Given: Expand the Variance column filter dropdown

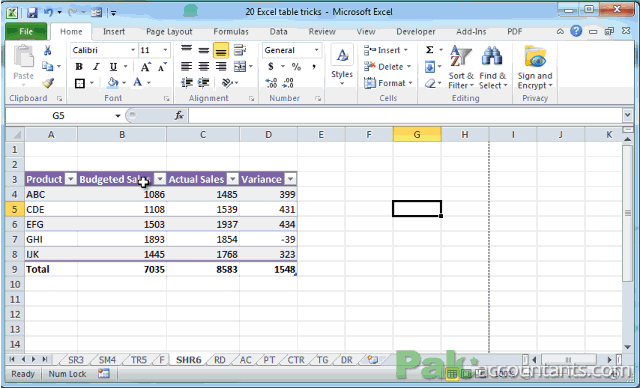Looking at the screenshot, I should (x=290, y=179).
